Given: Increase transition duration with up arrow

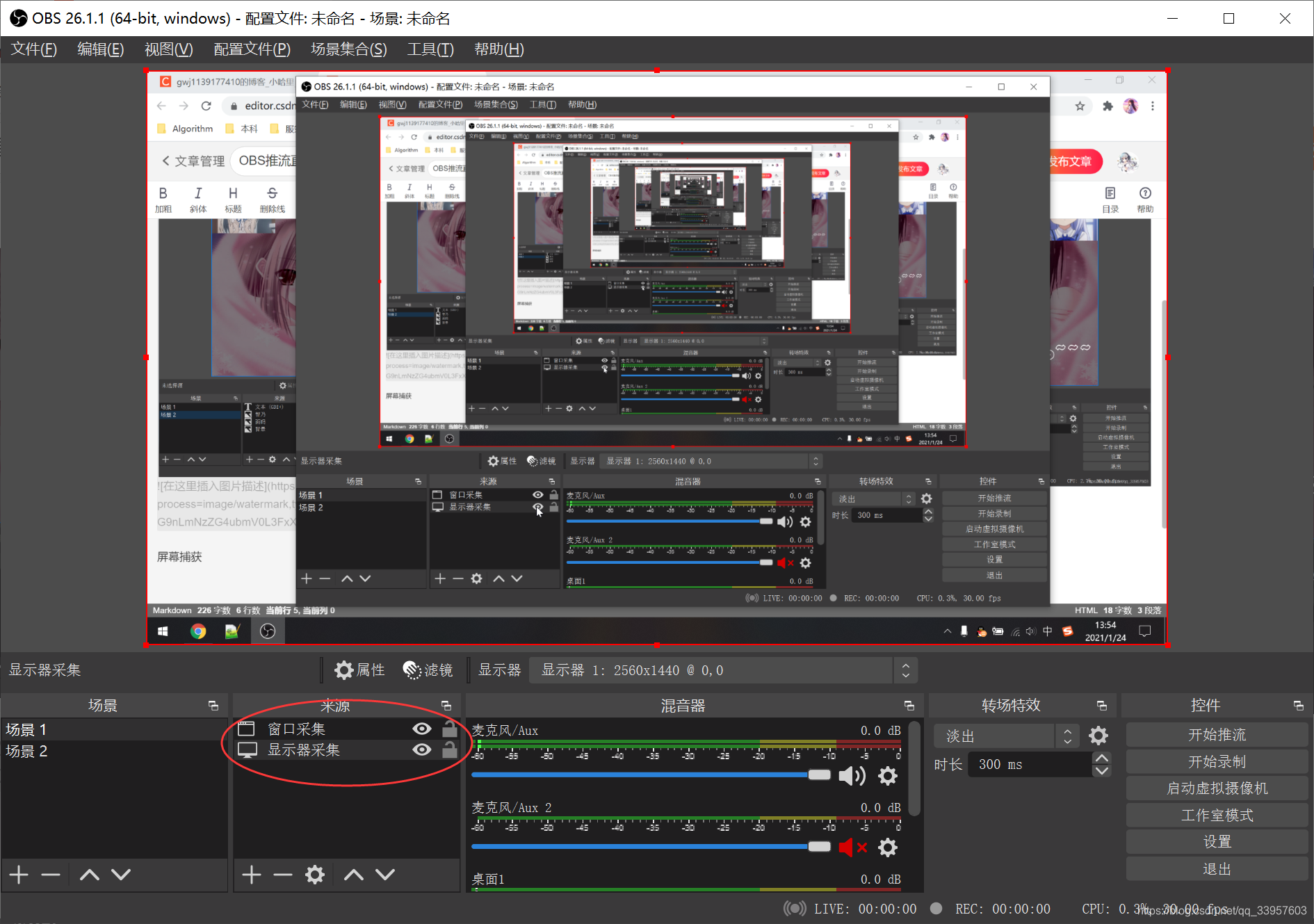Looking at the screenshot, I should click(x=1102, y=758).
